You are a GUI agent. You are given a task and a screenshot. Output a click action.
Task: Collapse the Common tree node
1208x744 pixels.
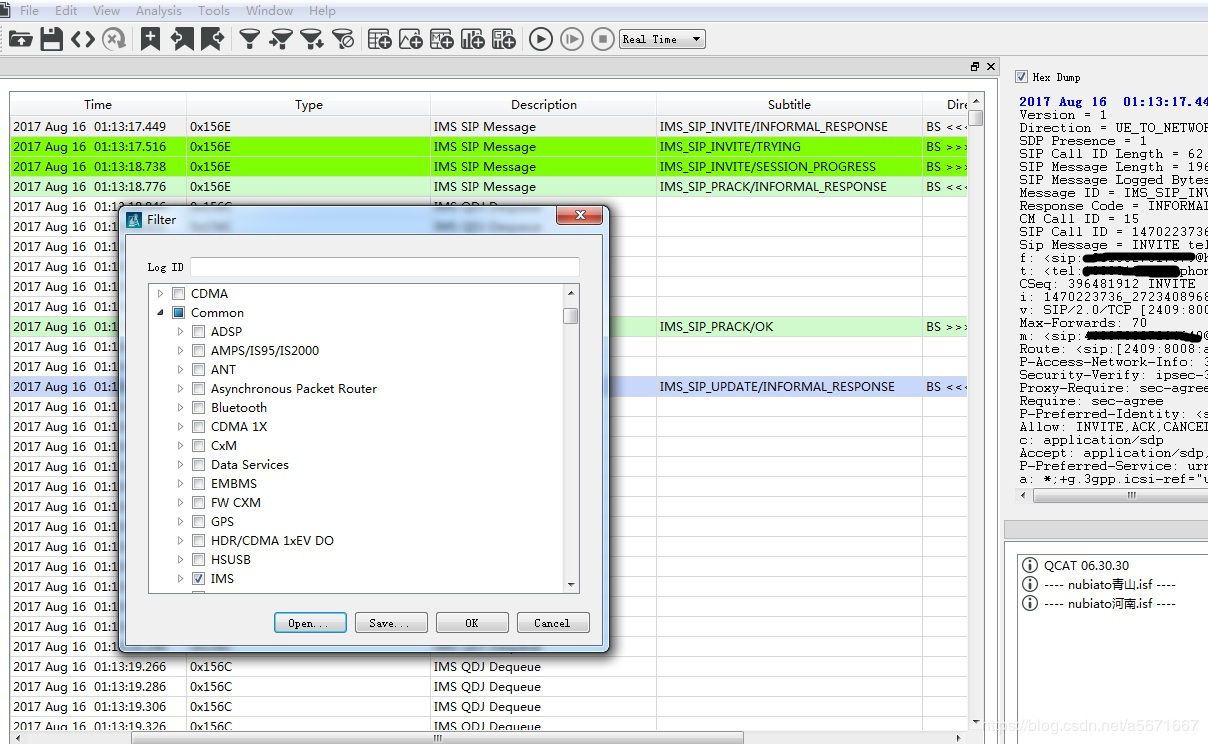coord(160,313)
